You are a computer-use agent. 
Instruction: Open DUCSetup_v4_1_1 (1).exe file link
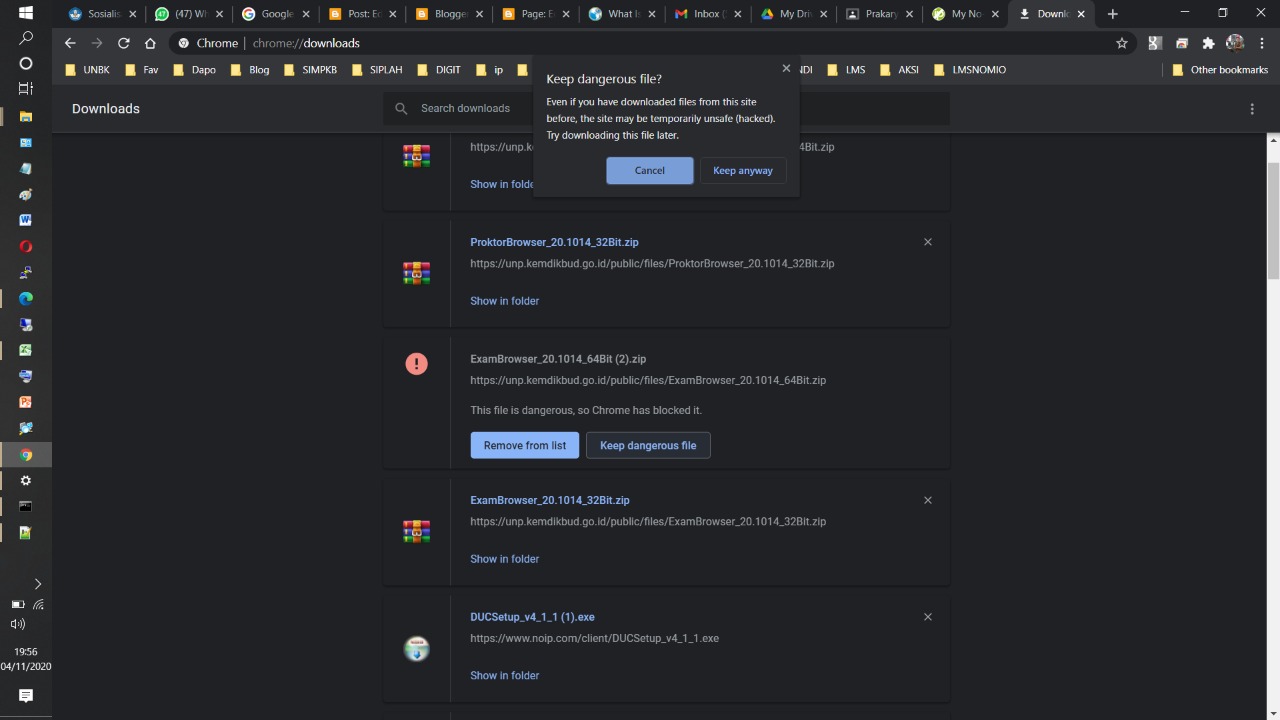tap(533, 617)
